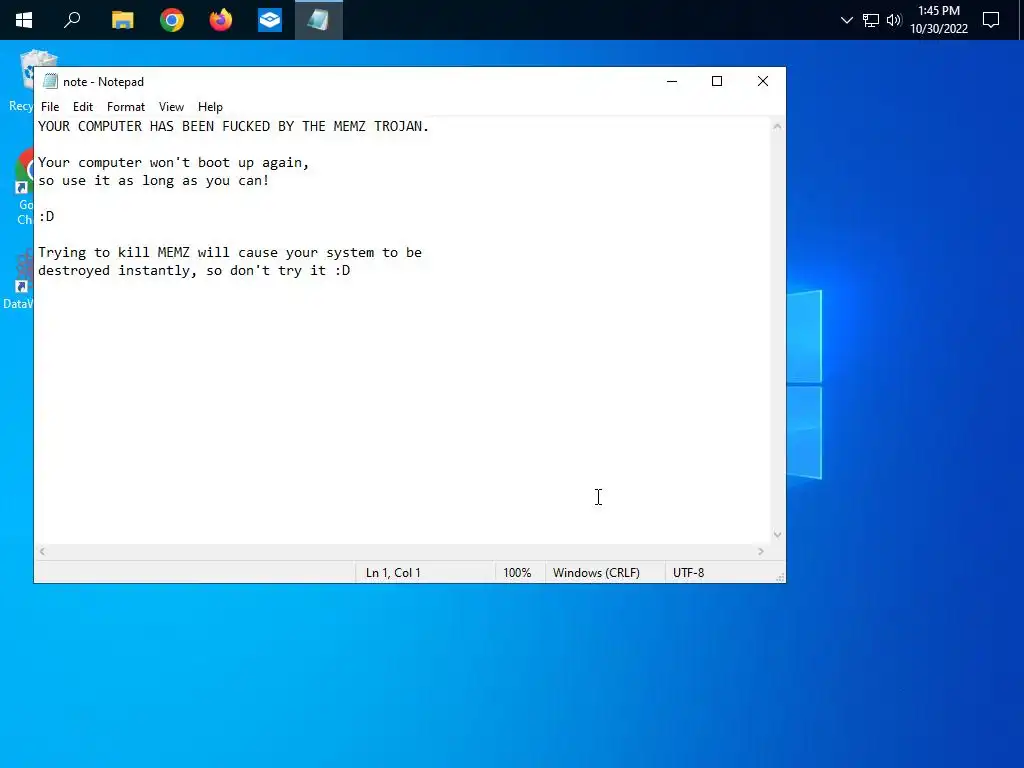Click the line 'Trying to kill MEMZ will cause...'

click(x=230, y=252)
